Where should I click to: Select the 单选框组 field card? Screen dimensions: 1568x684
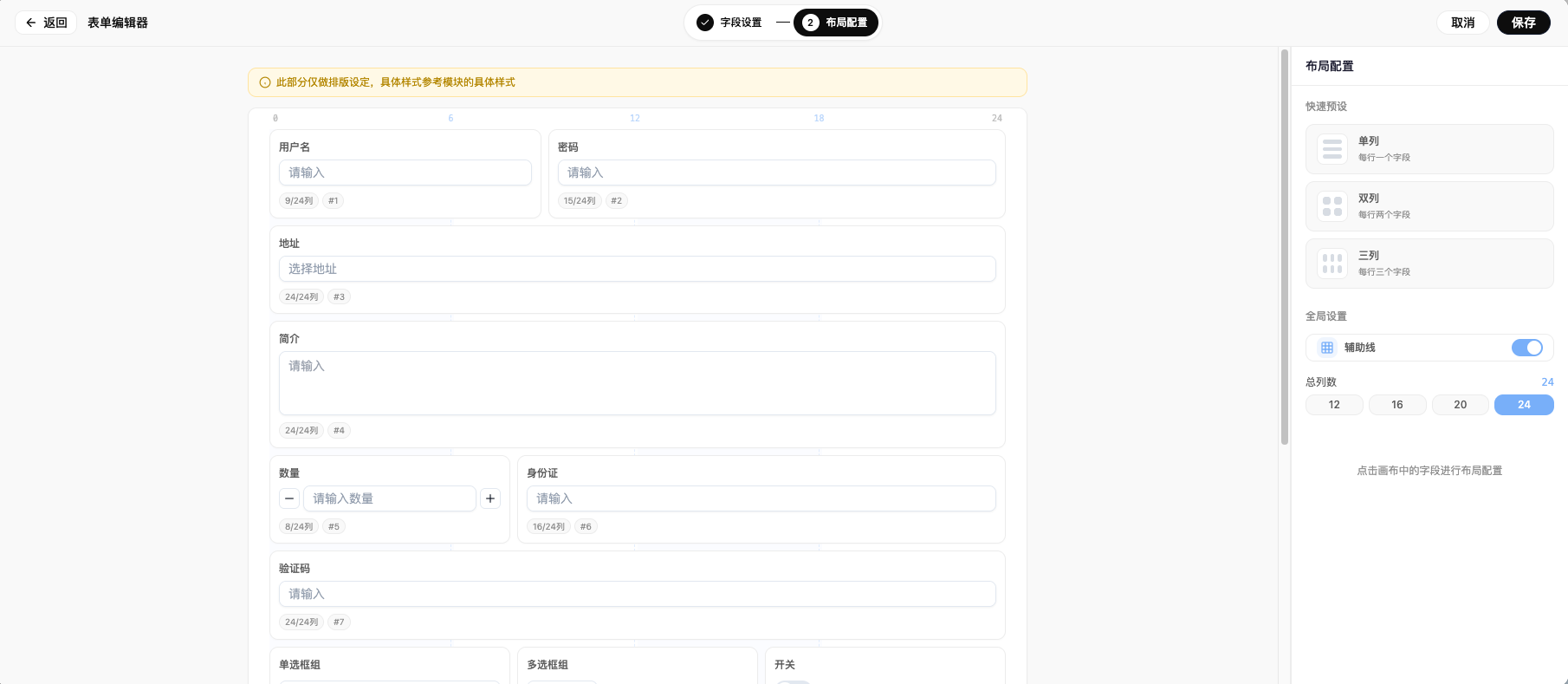(x=390, y=665)
